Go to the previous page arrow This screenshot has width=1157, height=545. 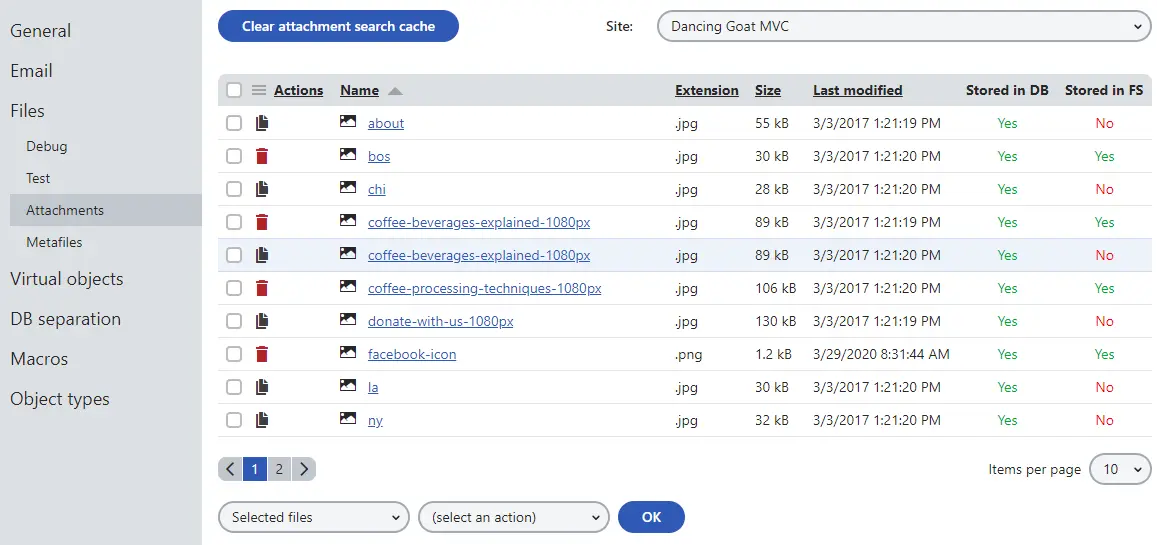coord(230,469)
